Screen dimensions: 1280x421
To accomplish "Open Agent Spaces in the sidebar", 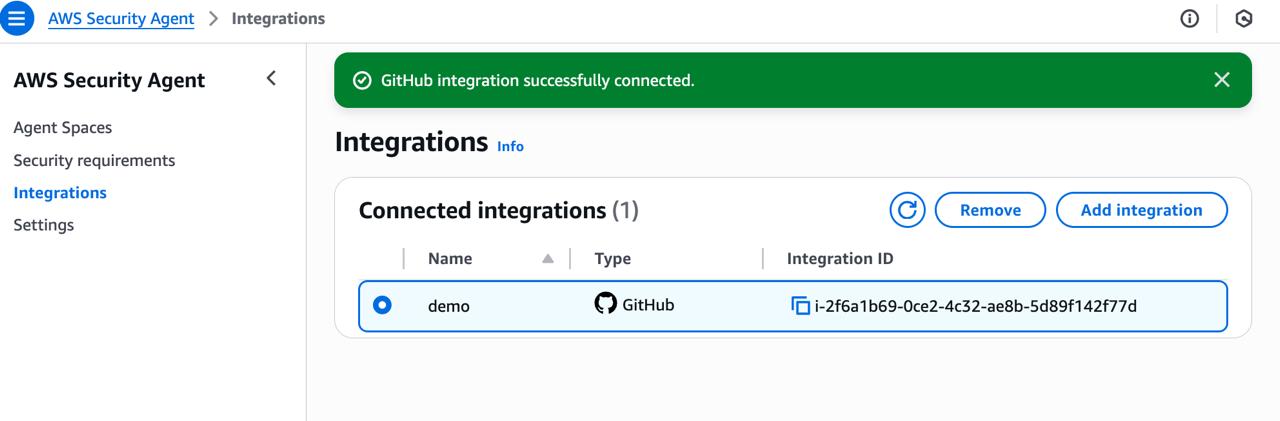I will (x=62, y=128).
